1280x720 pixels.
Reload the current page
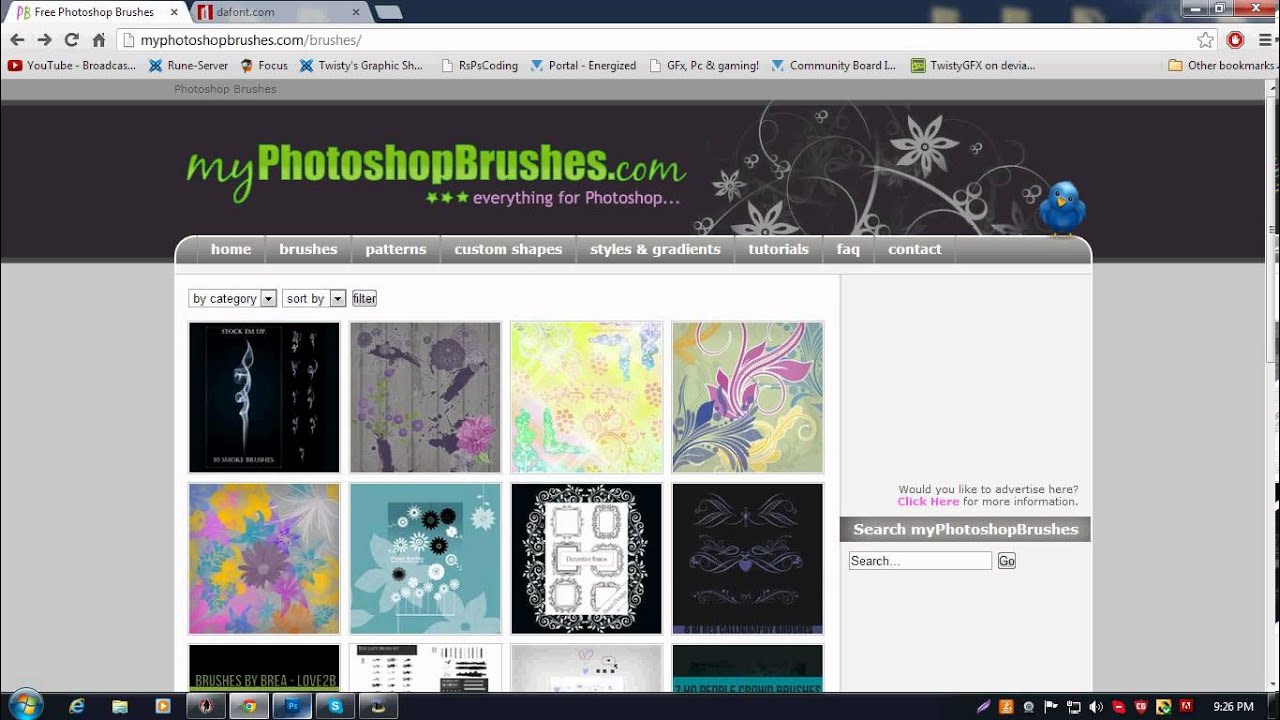point(71,40)
